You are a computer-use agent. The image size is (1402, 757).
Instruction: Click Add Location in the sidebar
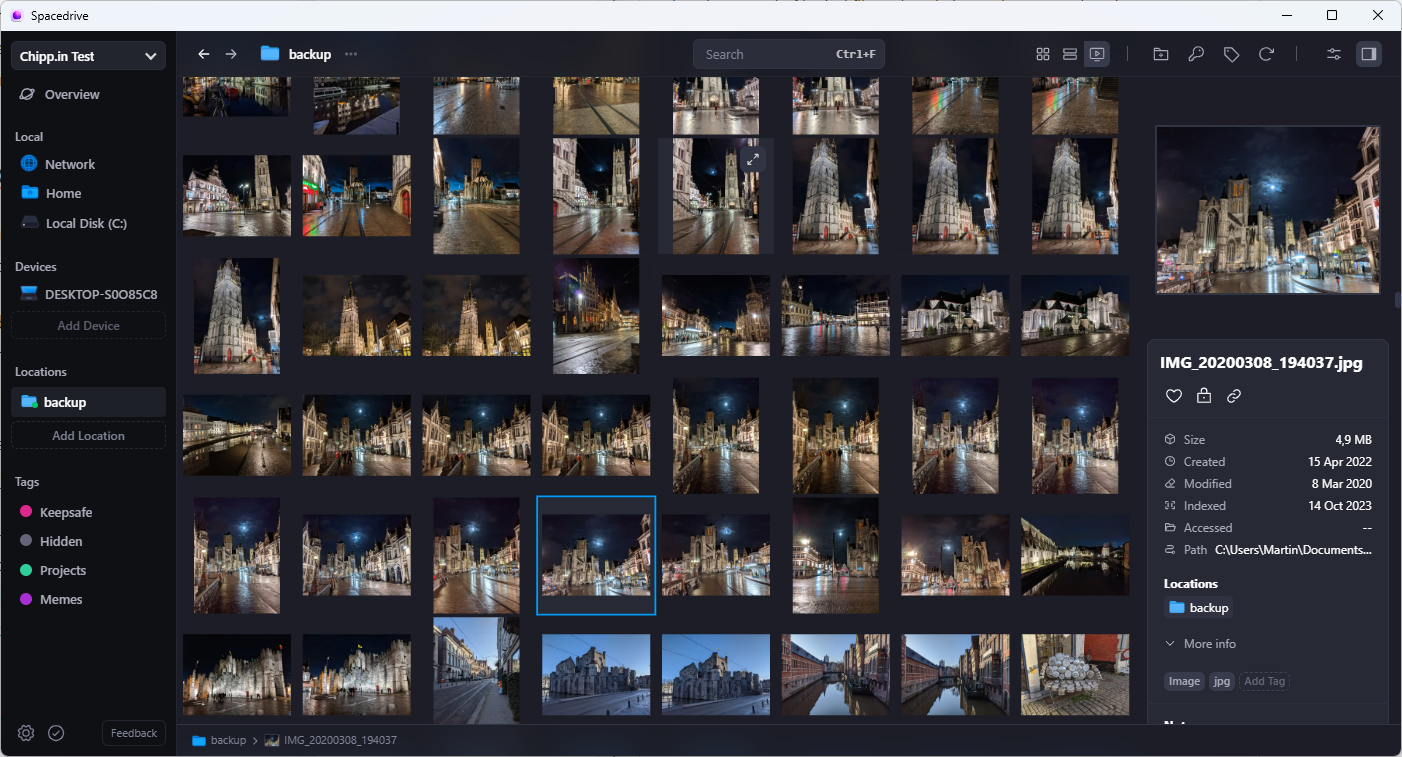(x=88, y=435)
